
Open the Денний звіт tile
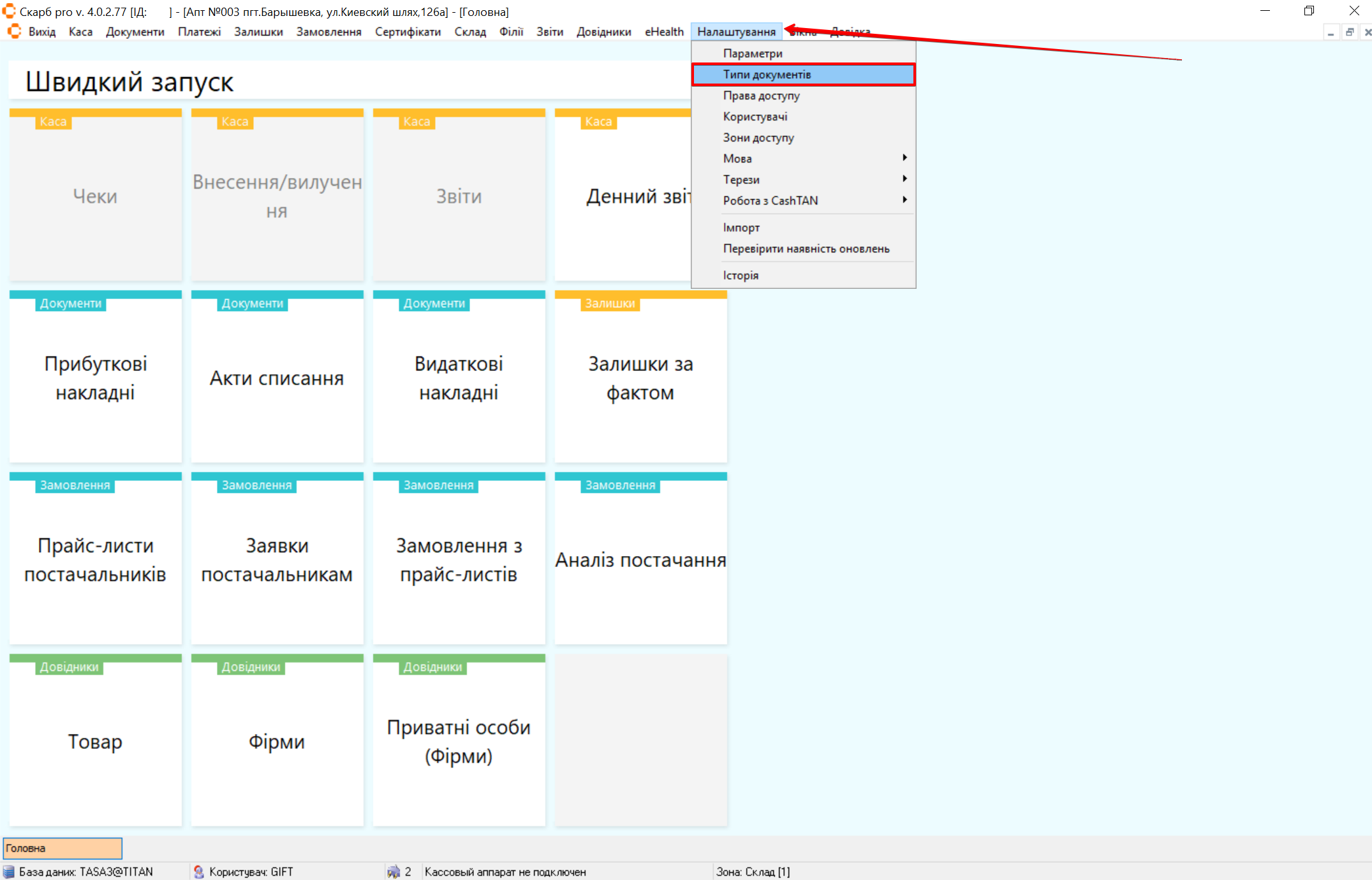[x=623, y=196]
